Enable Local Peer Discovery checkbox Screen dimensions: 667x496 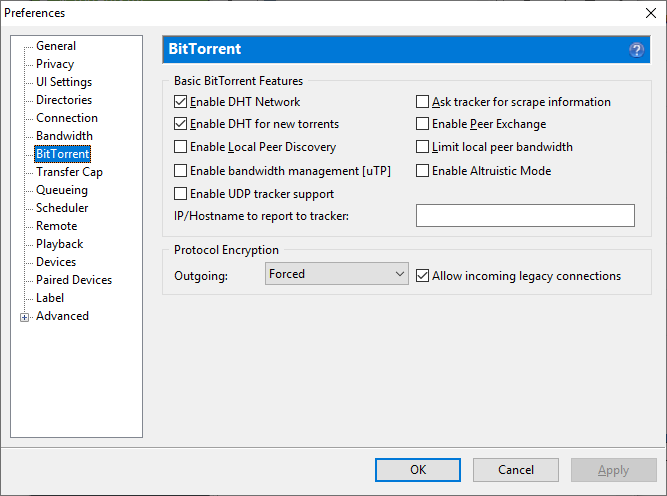[x=180, y=147]
